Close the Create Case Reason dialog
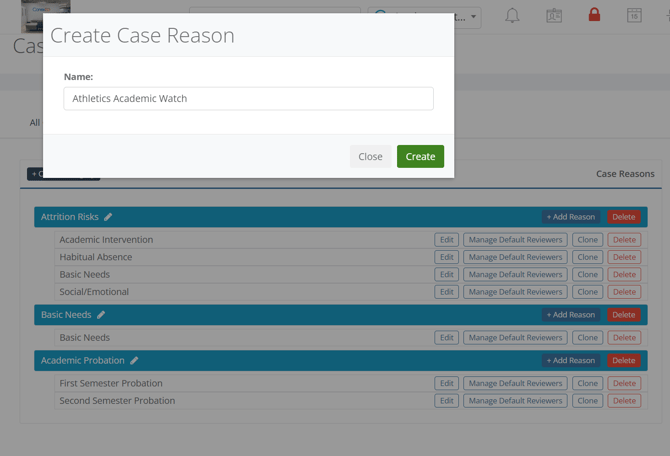Image resolution: width=670 pixels, height=456 pixels. pyautogui.click(x=370, y=156)
